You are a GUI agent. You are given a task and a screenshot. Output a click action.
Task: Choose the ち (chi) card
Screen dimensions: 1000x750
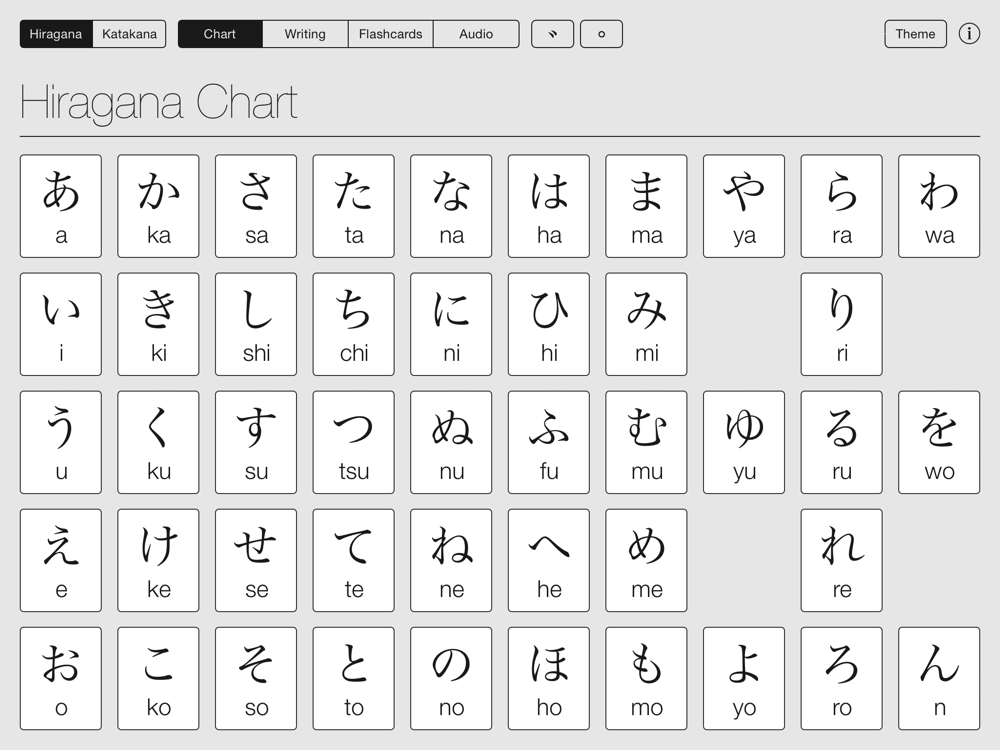(x=353, y=324)
